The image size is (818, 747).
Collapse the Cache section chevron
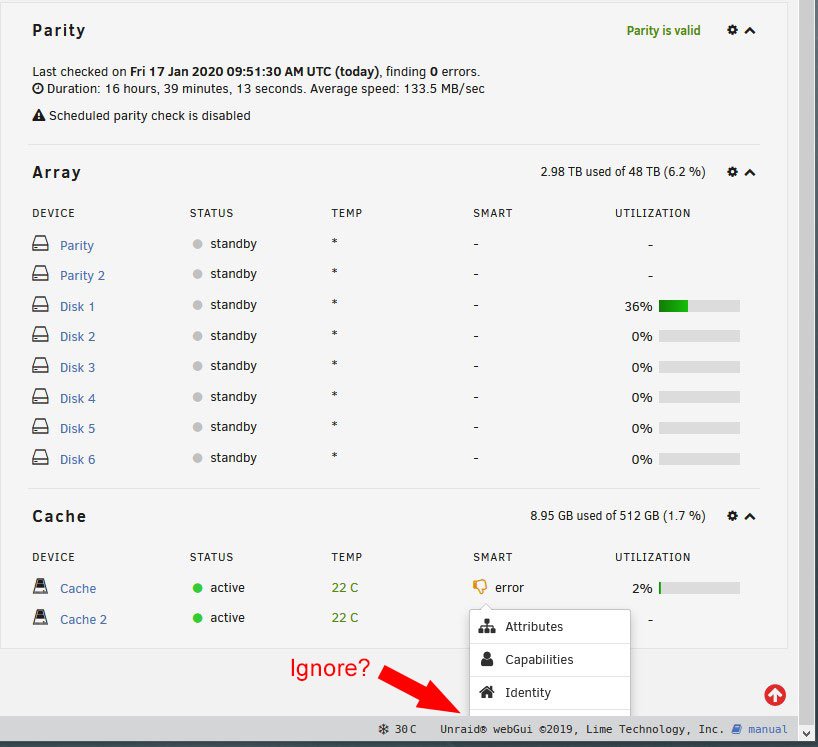point(750,516)
